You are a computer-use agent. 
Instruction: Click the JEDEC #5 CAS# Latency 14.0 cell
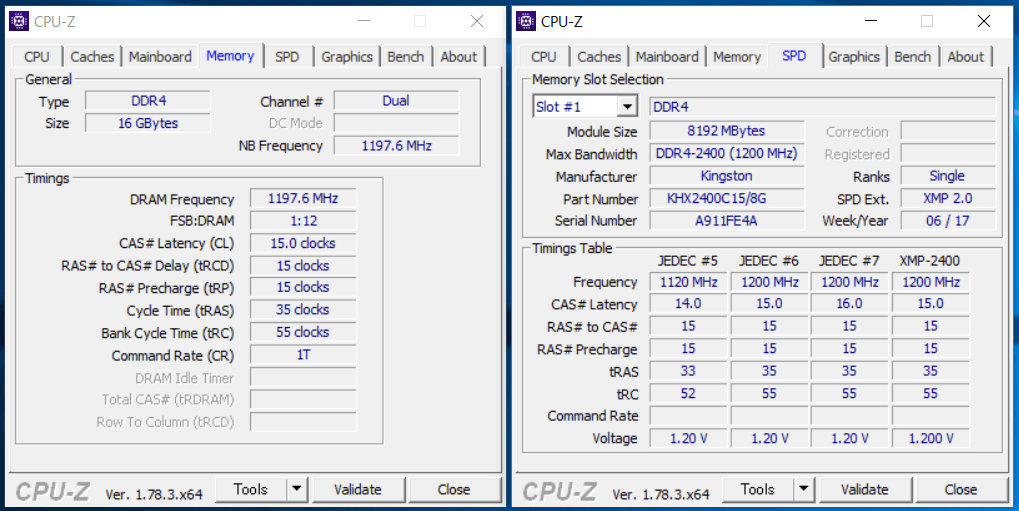point(688,304)
